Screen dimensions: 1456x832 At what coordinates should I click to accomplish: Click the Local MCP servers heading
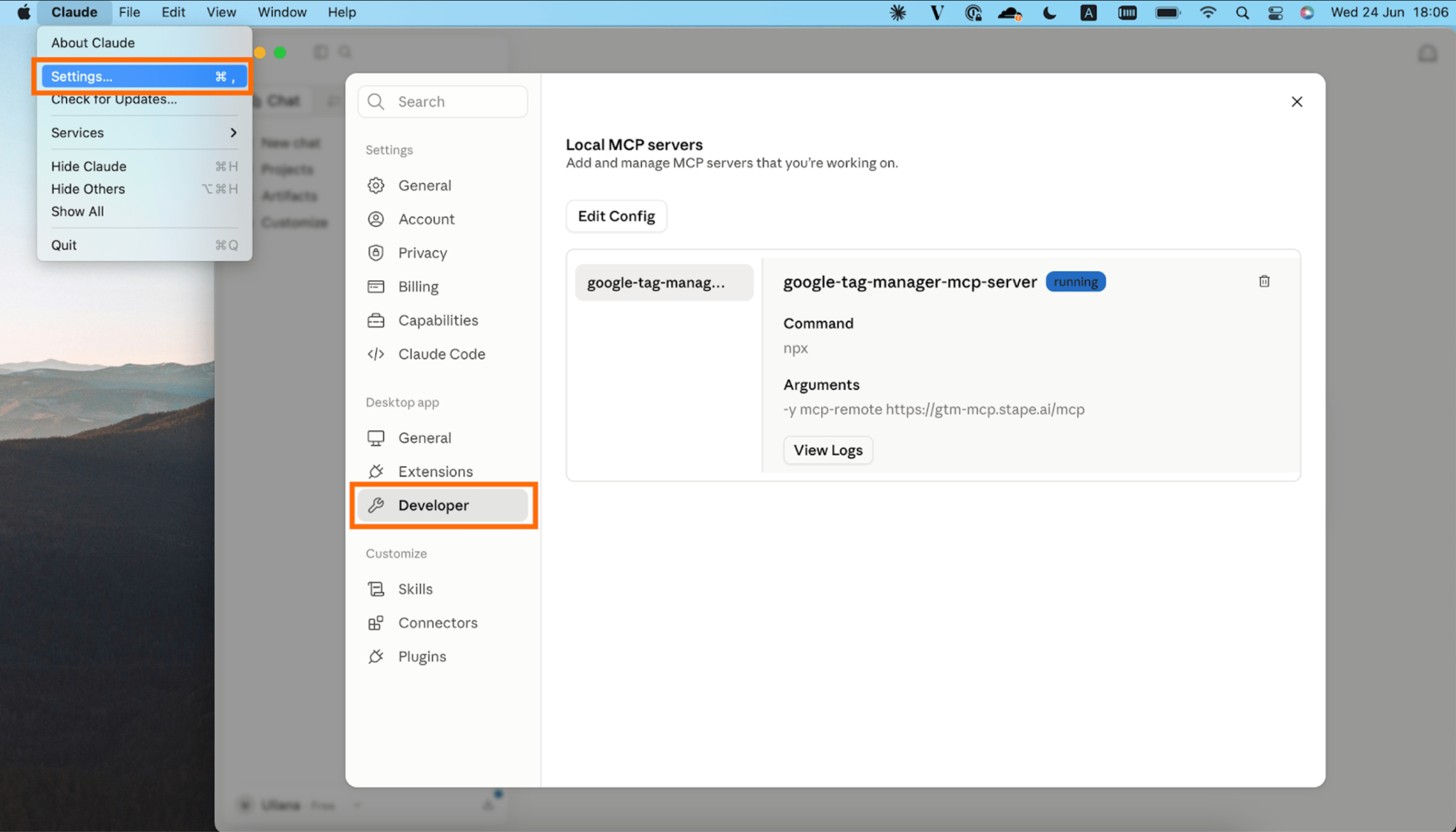click(634, 144)
